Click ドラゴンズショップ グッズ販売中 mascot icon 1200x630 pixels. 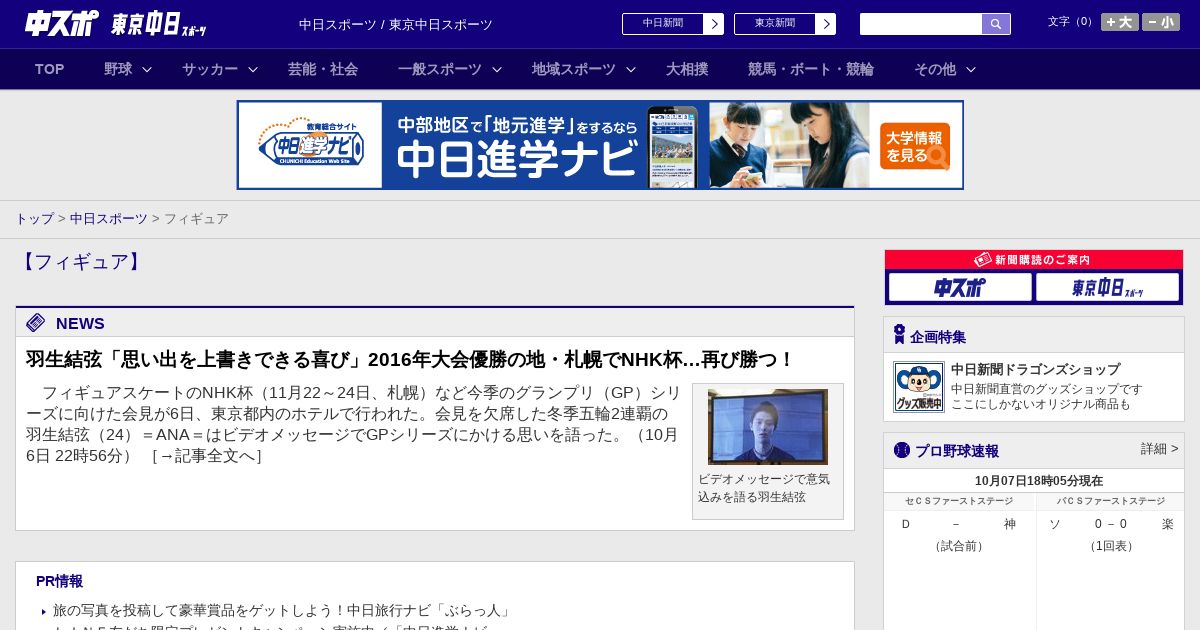coord(919,387)
